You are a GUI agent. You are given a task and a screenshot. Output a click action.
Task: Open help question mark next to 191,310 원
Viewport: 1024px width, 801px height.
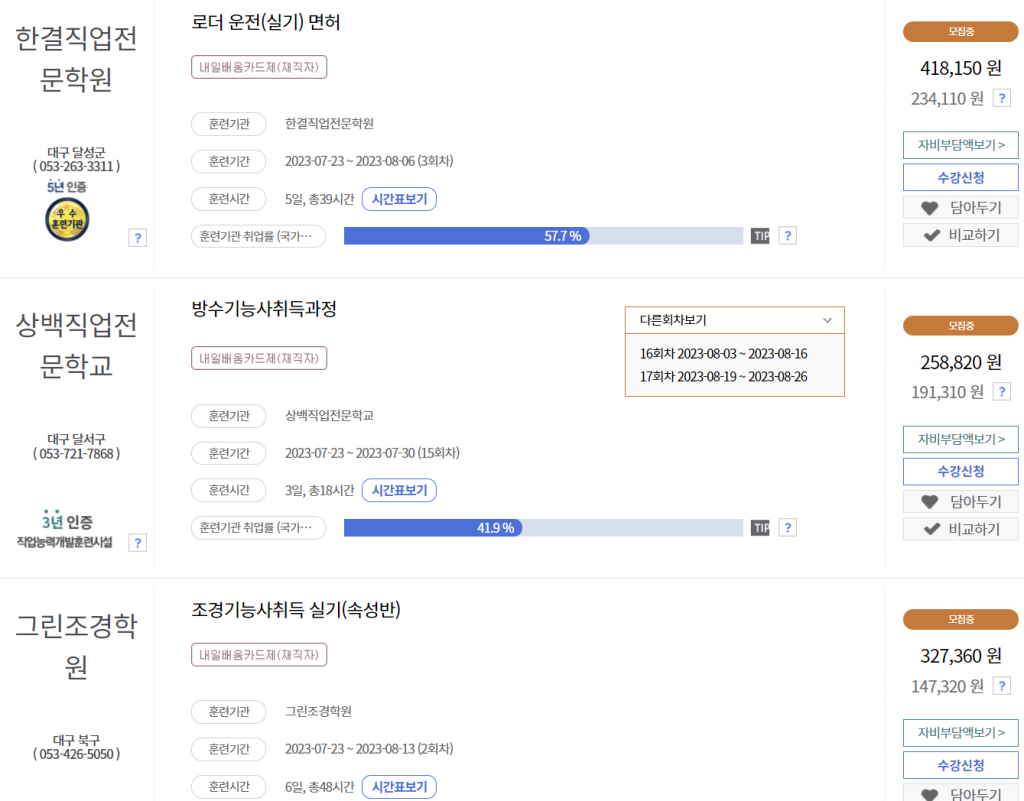pyautogui.click(x=1002, y=391)
